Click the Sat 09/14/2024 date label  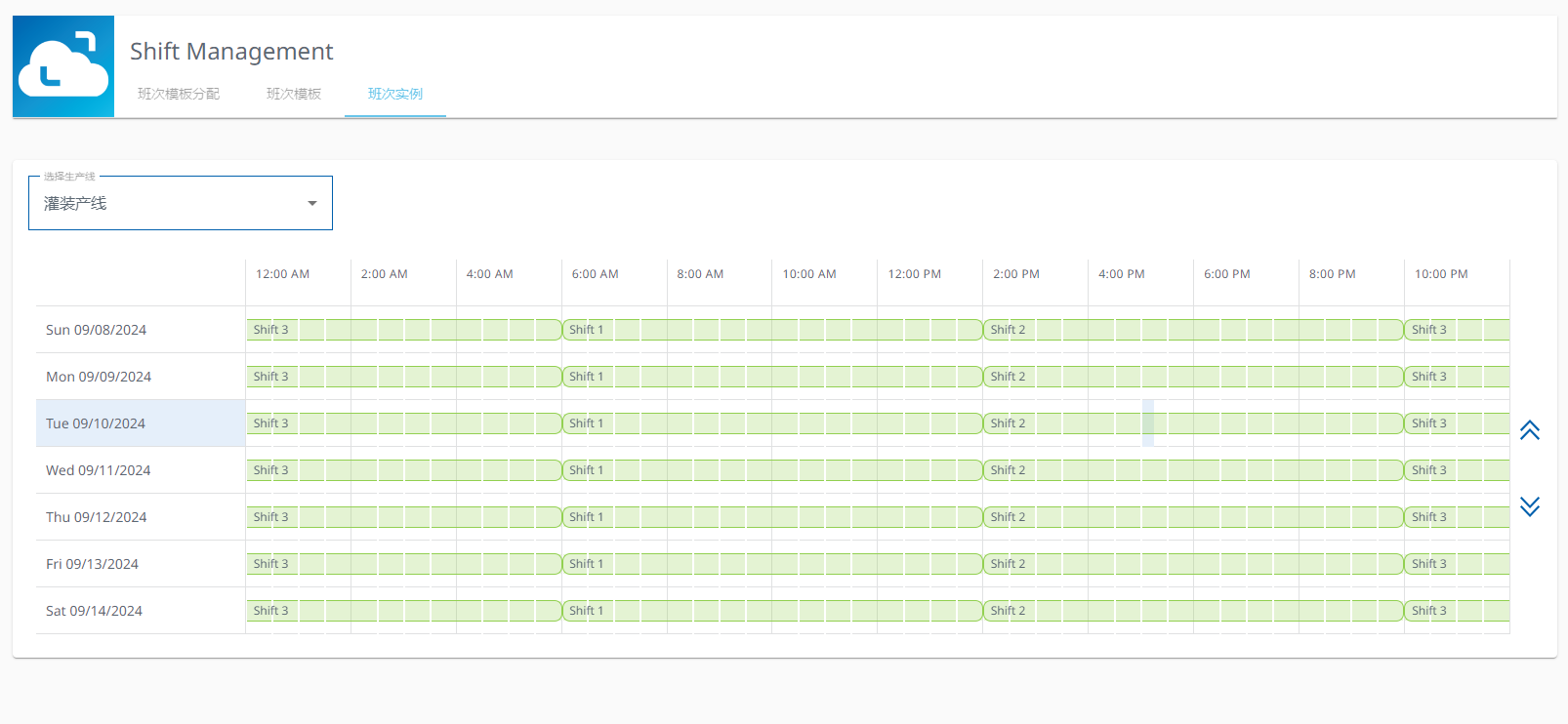94,611
